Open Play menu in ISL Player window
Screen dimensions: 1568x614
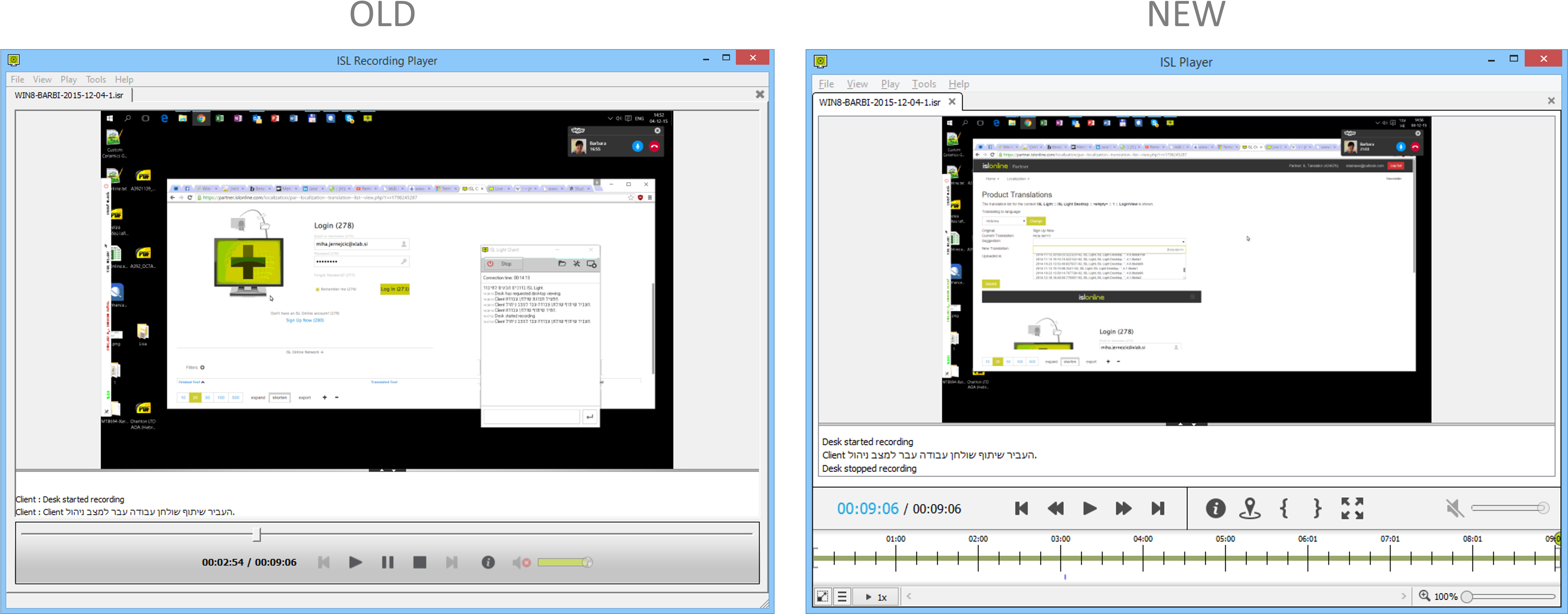click(890, 84)
